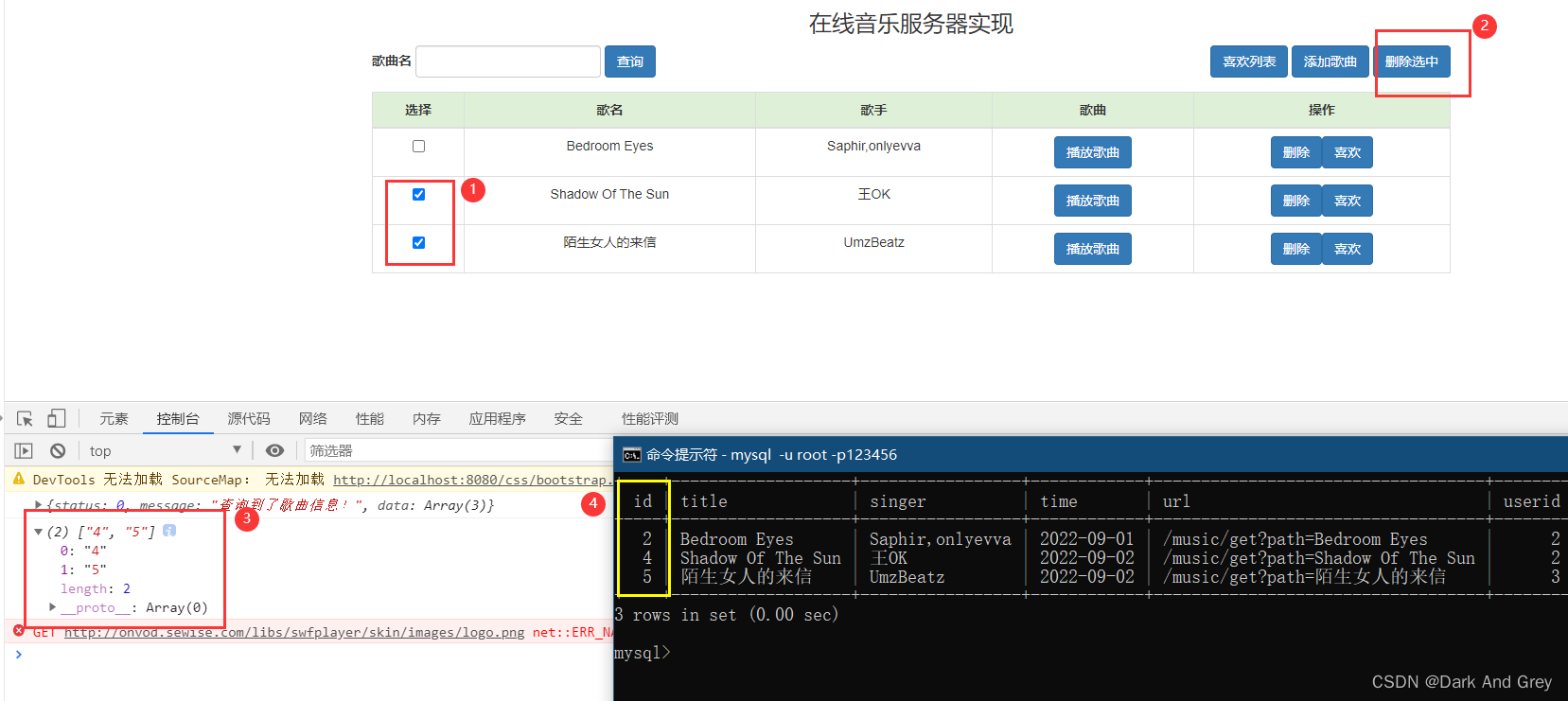Play Bedroom Eyes with 播放歌曲 button
The image size is (1568, 701).
pyautogui.click(x=1093, y=152)
